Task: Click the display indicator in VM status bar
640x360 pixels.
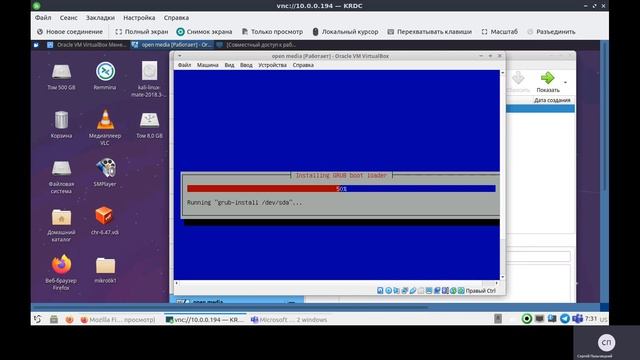Action: tap(429, 291)
